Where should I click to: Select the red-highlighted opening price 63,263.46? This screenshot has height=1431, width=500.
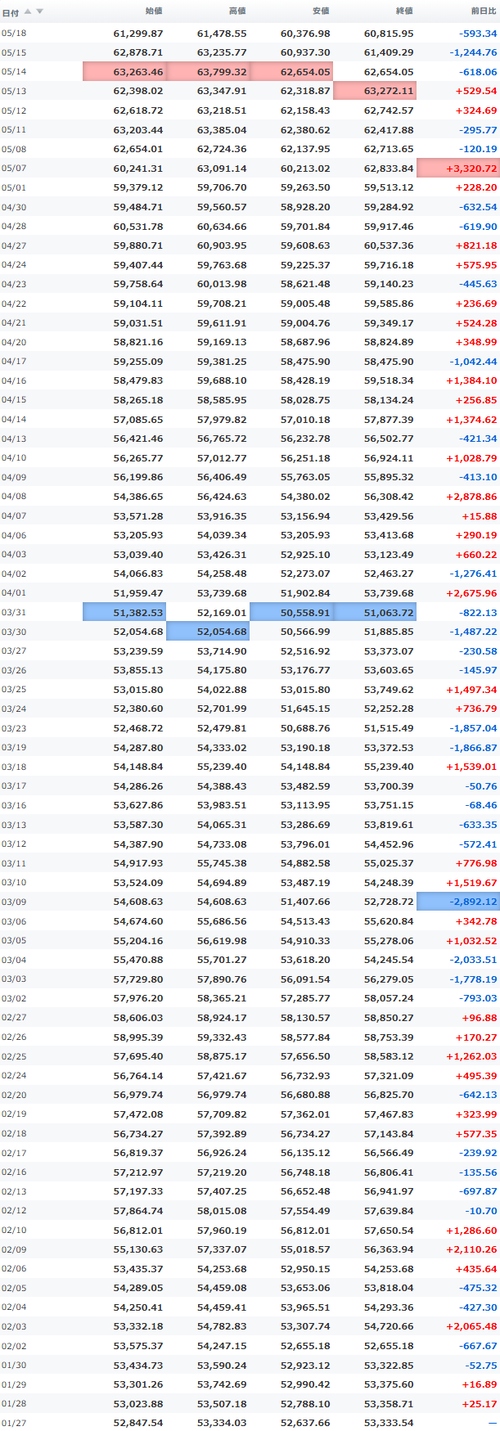tap(125, 71)
